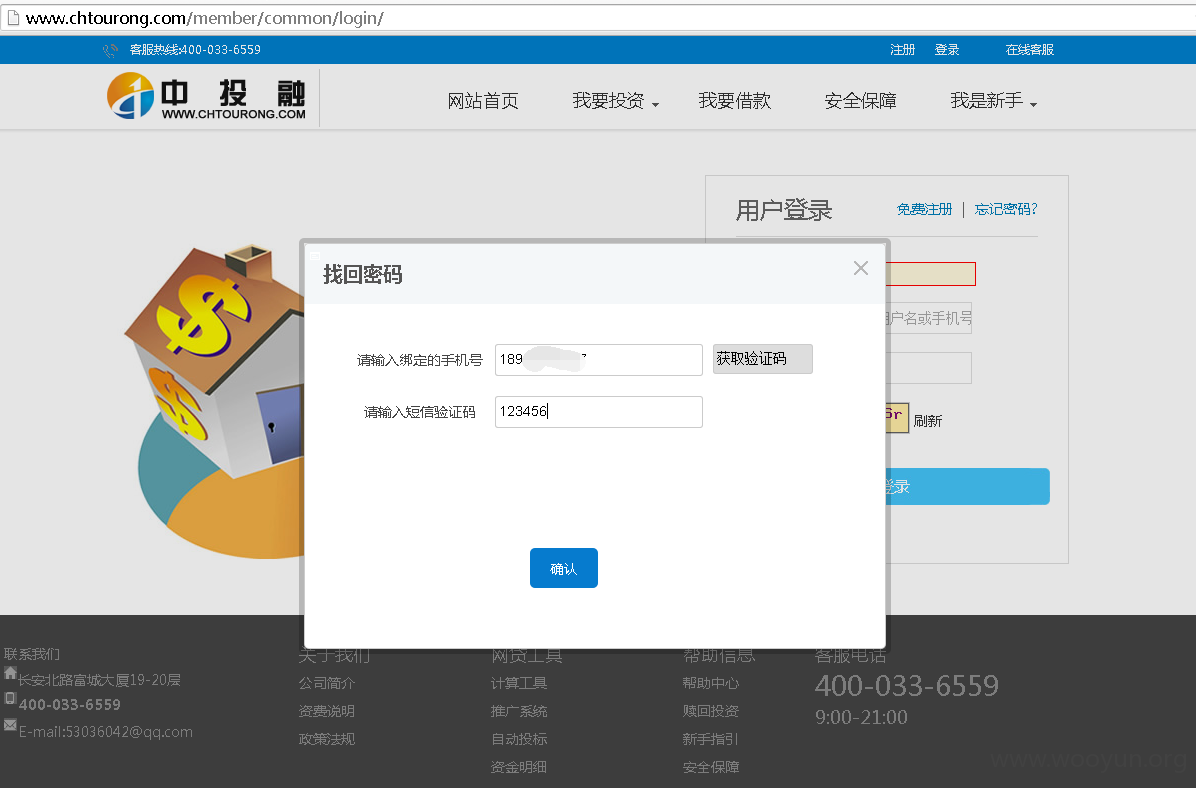The image size is (1196, 788).
Task: Open 资金明细 footer link
Action: coord(519,767)
